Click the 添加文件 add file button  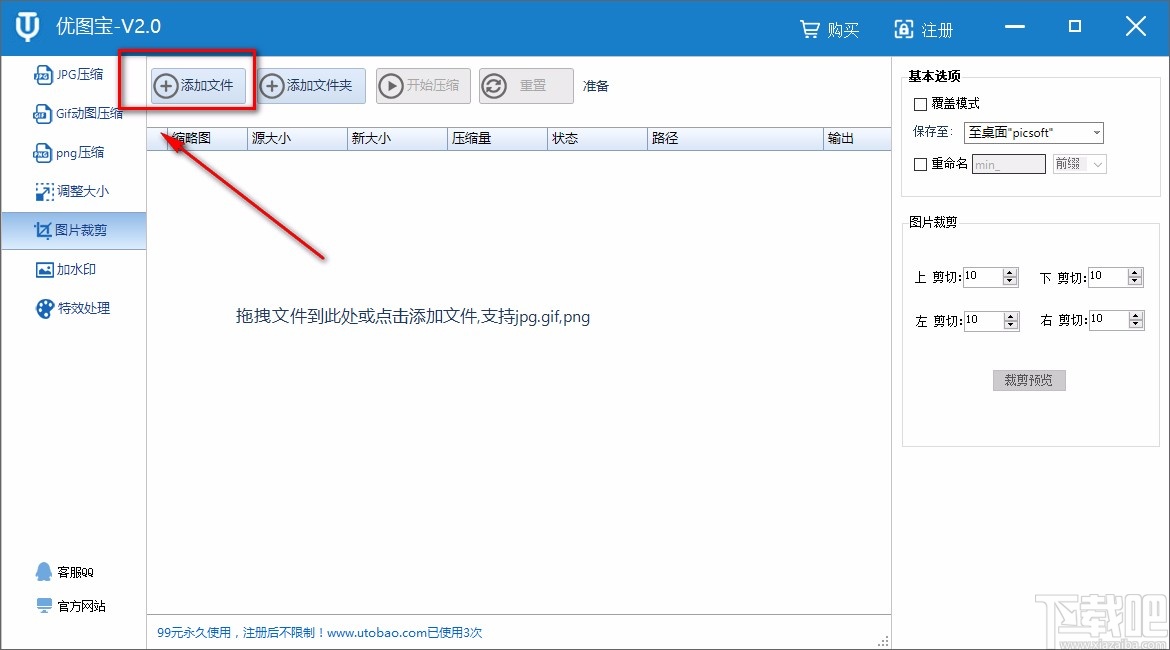(198, 86)
